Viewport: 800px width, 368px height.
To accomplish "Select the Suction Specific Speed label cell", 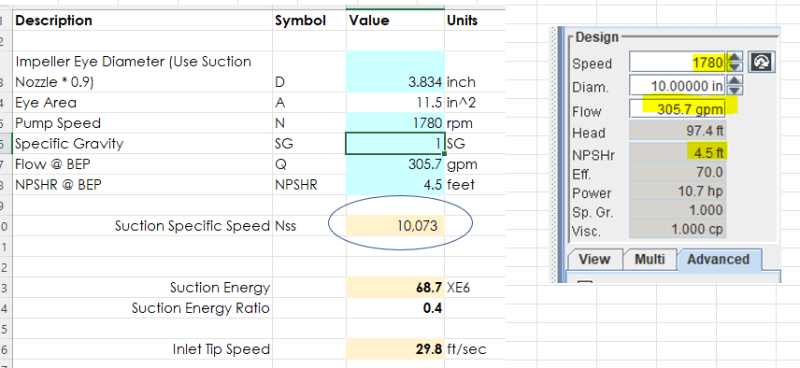I will click(142, 226).
